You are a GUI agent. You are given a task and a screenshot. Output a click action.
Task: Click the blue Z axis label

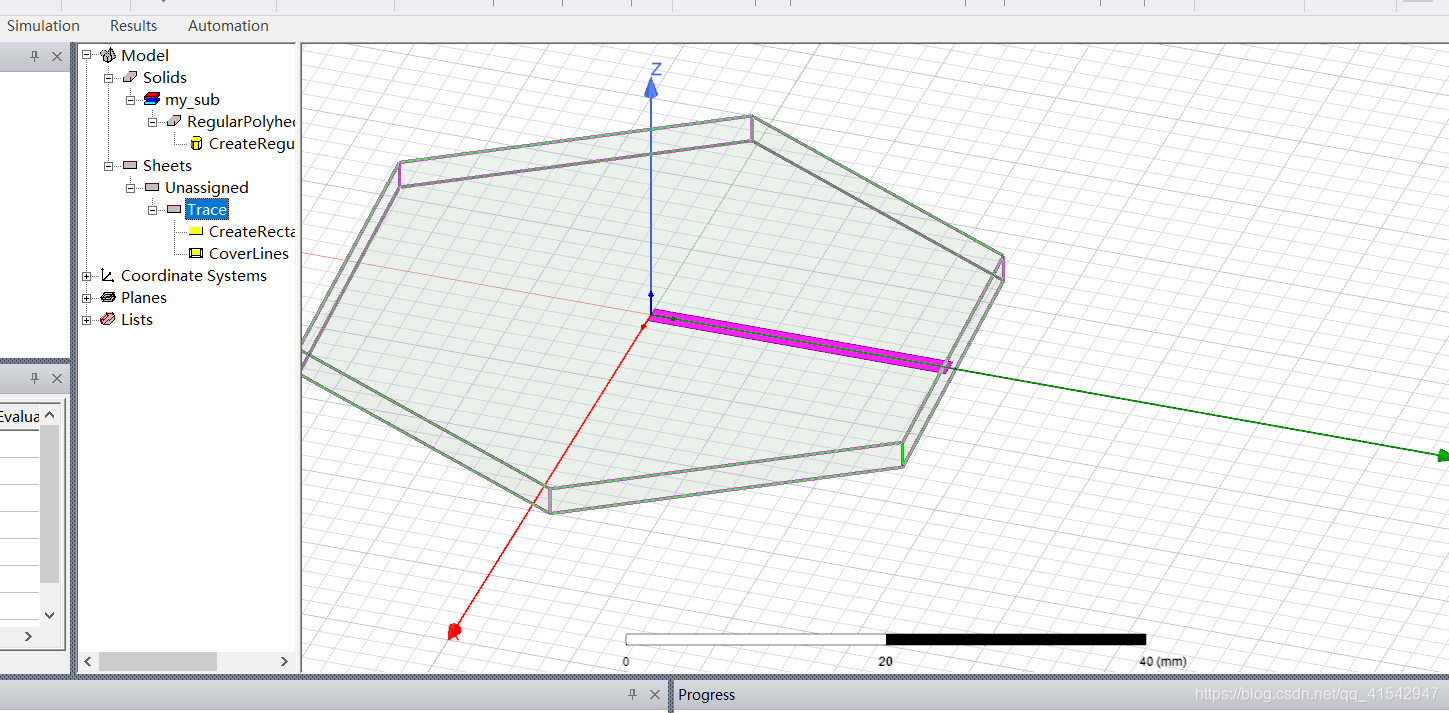tap(657, 69)
